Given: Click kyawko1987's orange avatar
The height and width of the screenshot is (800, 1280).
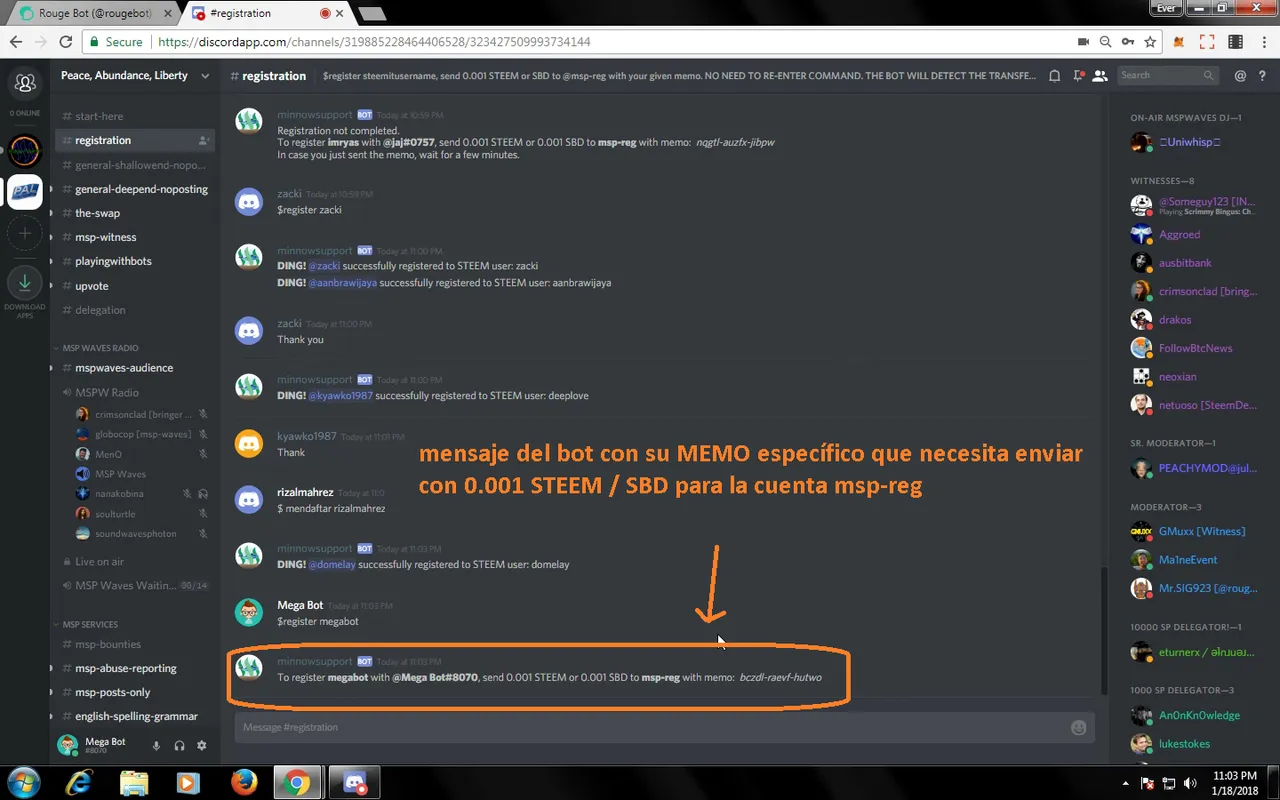Looking at the screenshot, I should (248, 444).
